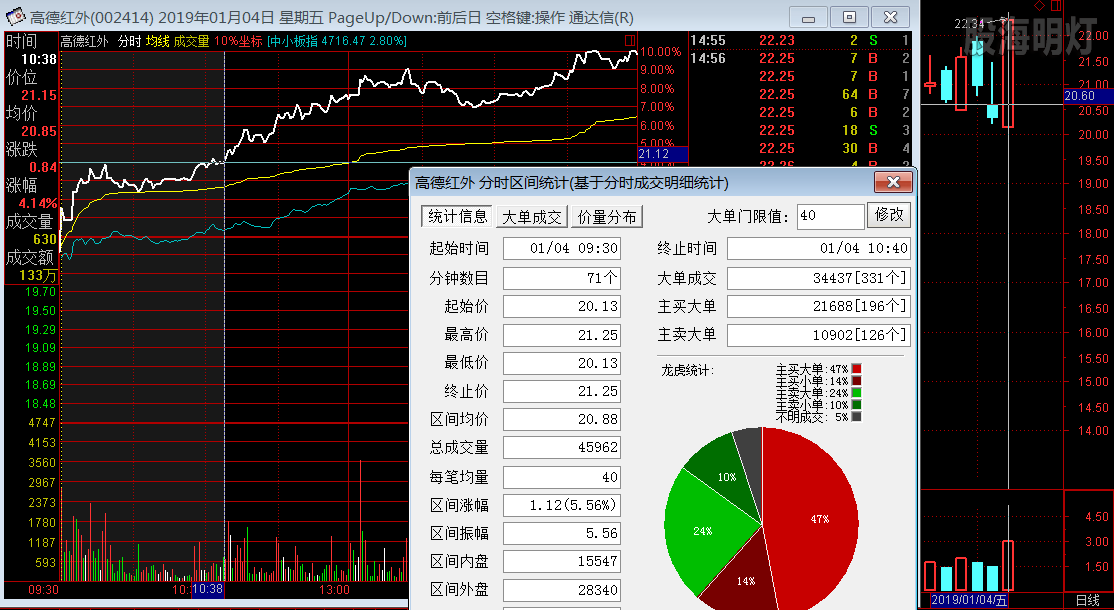Click the 均线 label in chart header
The width and height of the screenshot is (1114, 610).
coord(158,41)
